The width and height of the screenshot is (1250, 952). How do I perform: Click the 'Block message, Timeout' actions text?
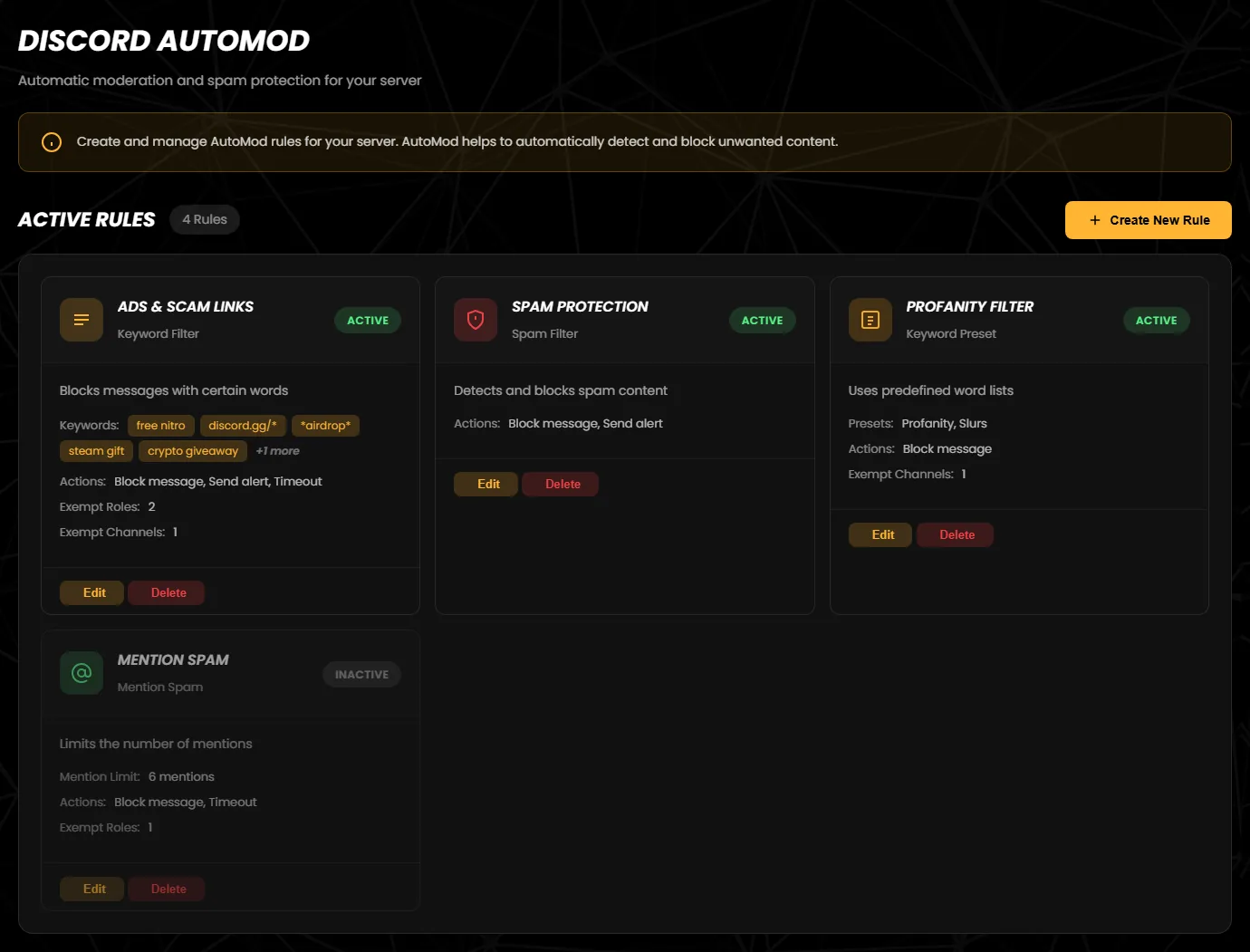click(186, 803)
